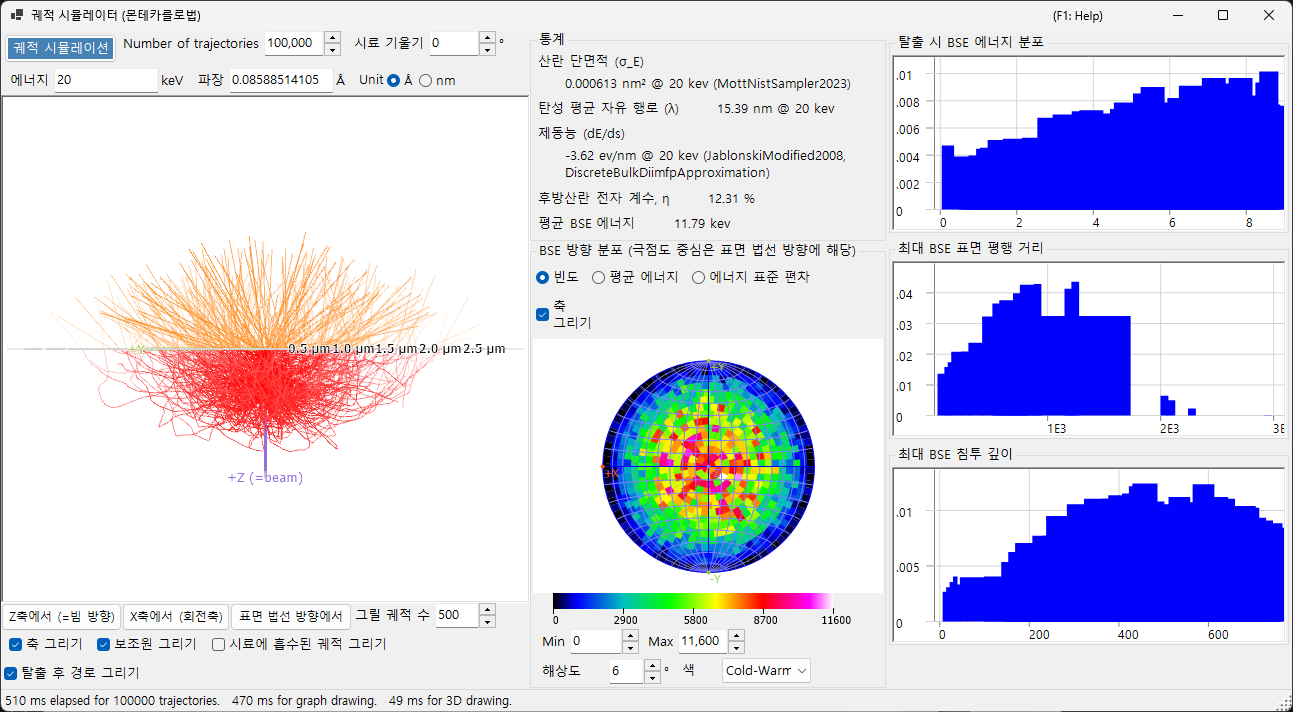The height and width of the screenshot is (712, 1293).
Task: Decrease 시료 기울기 with down arrow
Action: point(487,50)
